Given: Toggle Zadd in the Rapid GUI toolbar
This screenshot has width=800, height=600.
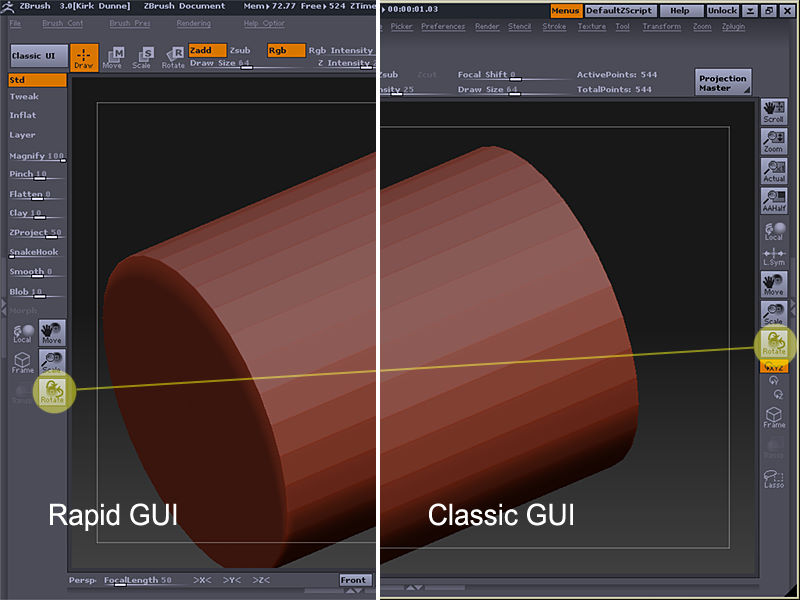Looking at the screenshot, I should tap(207, 50).
